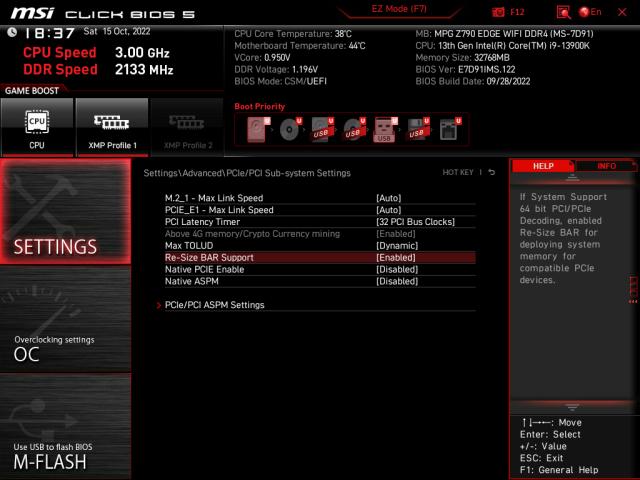
Task: Click the help panel bottom scroll handle
Action: (572, 407)
